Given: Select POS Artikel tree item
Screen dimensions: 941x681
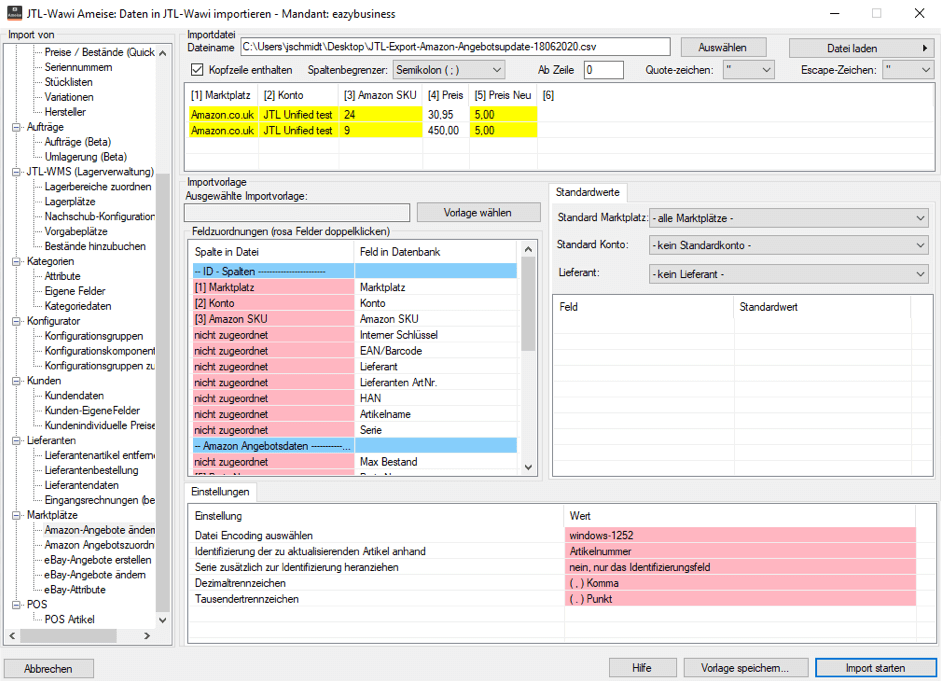Looking at the screenshot, I should pos(70,619).
